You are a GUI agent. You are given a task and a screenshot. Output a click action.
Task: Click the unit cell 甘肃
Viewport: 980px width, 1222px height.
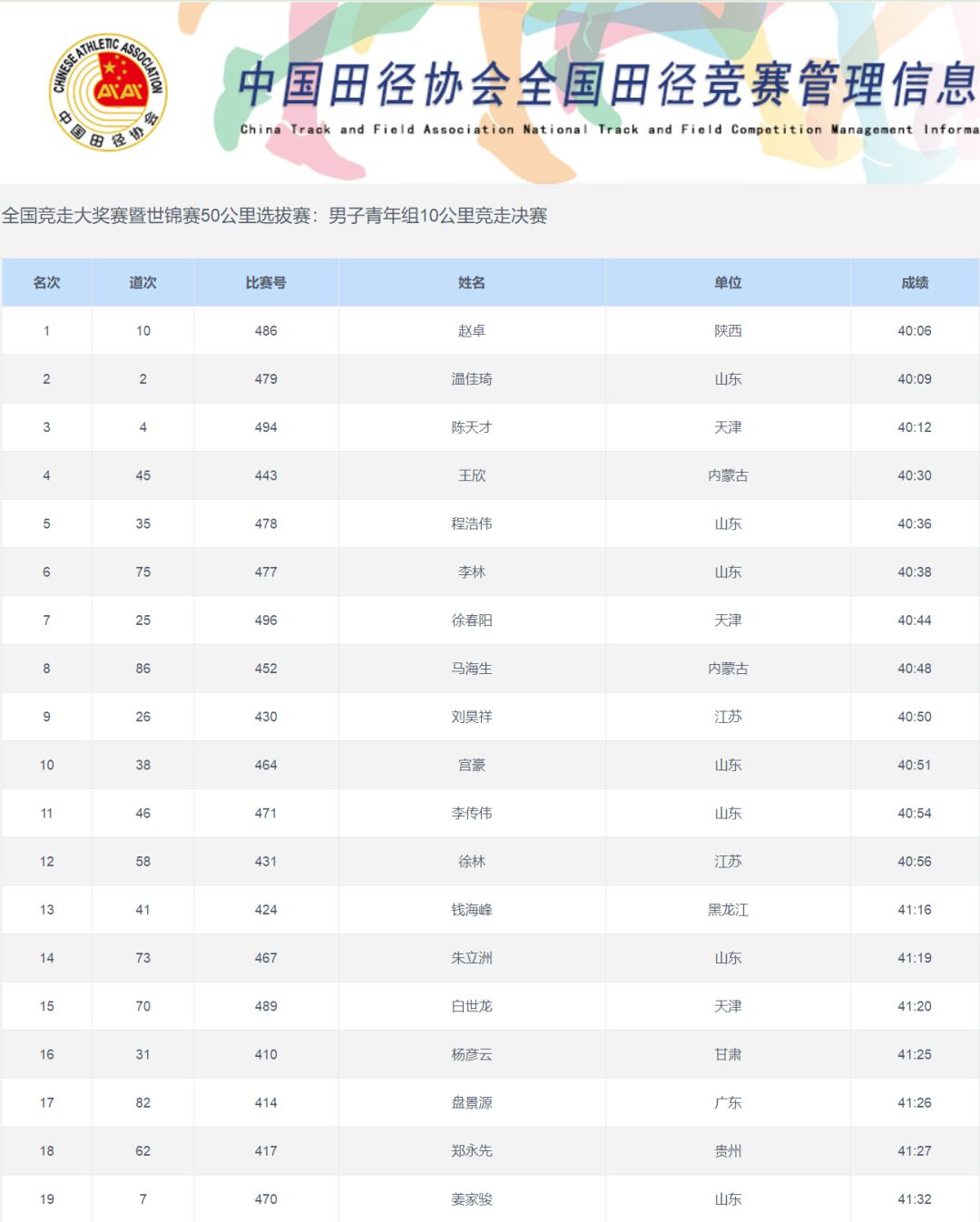(728, 1054)
